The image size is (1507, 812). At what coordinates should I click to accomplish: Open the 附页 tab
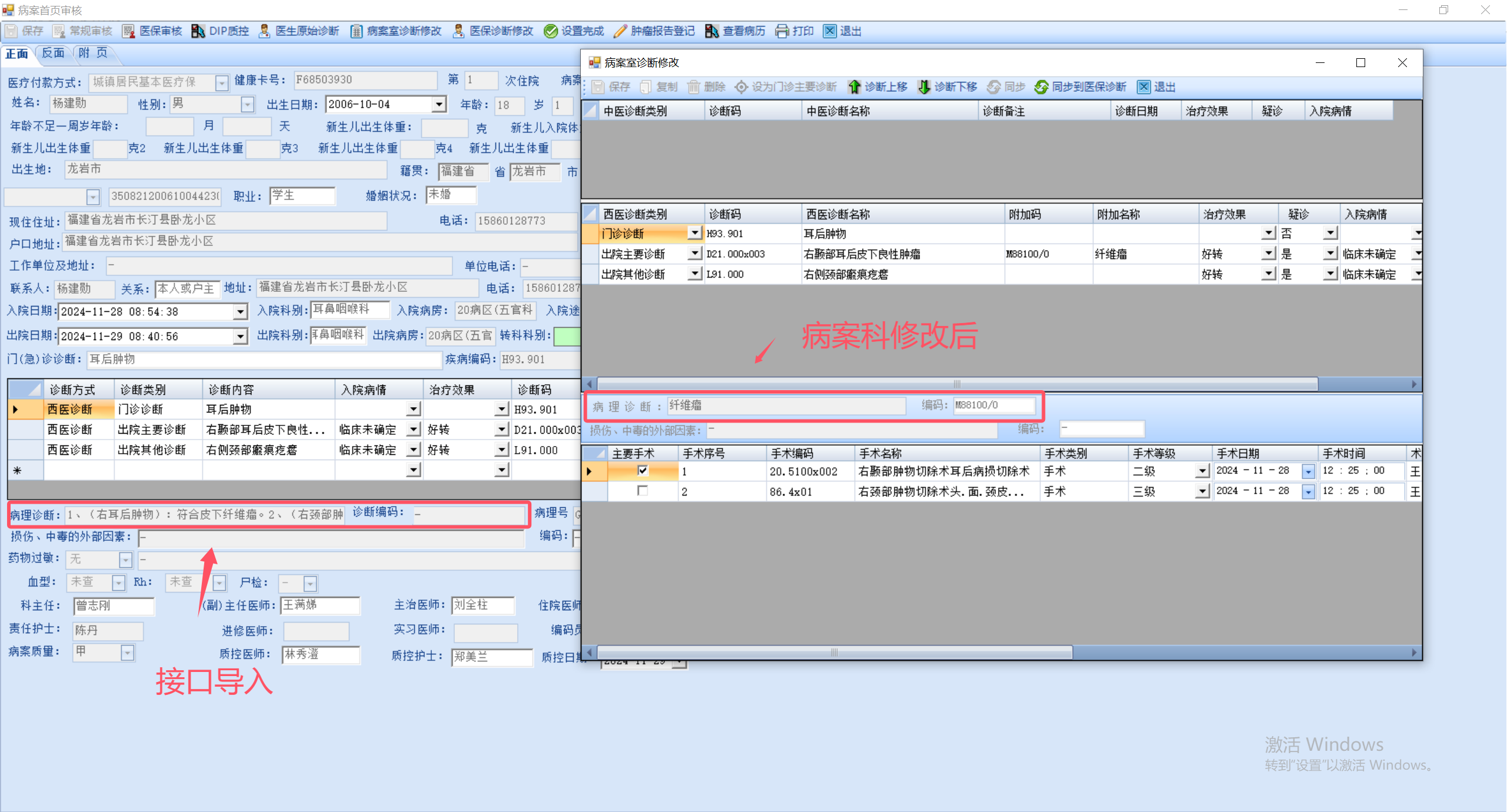click(x=93, y=54)
